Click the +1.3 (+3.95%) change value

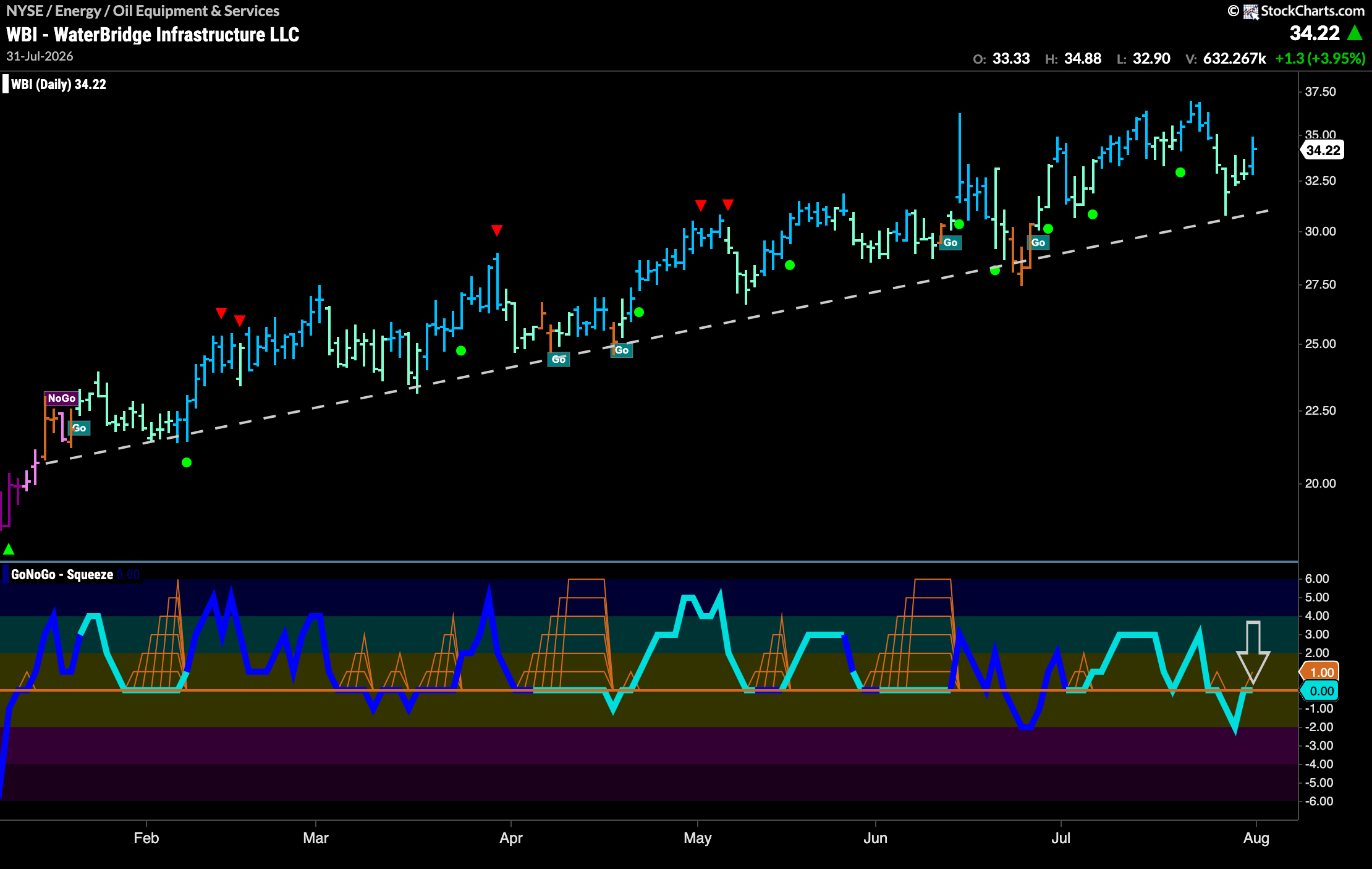[1320, 59]
